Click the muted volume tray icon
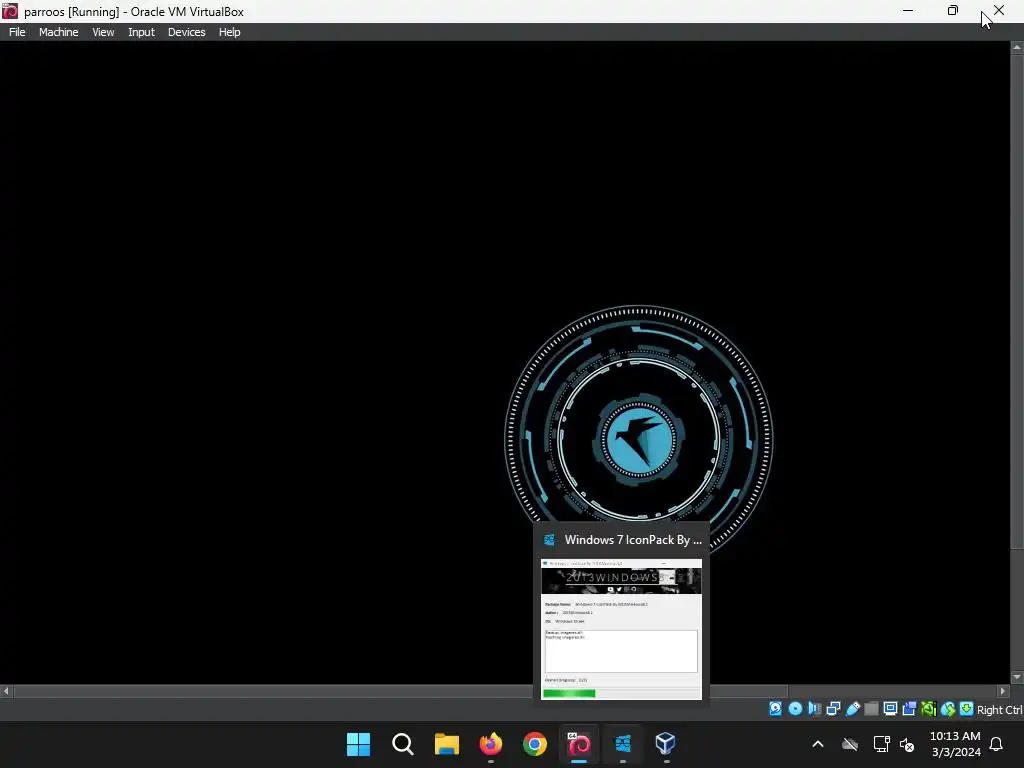 click(907, 744)
